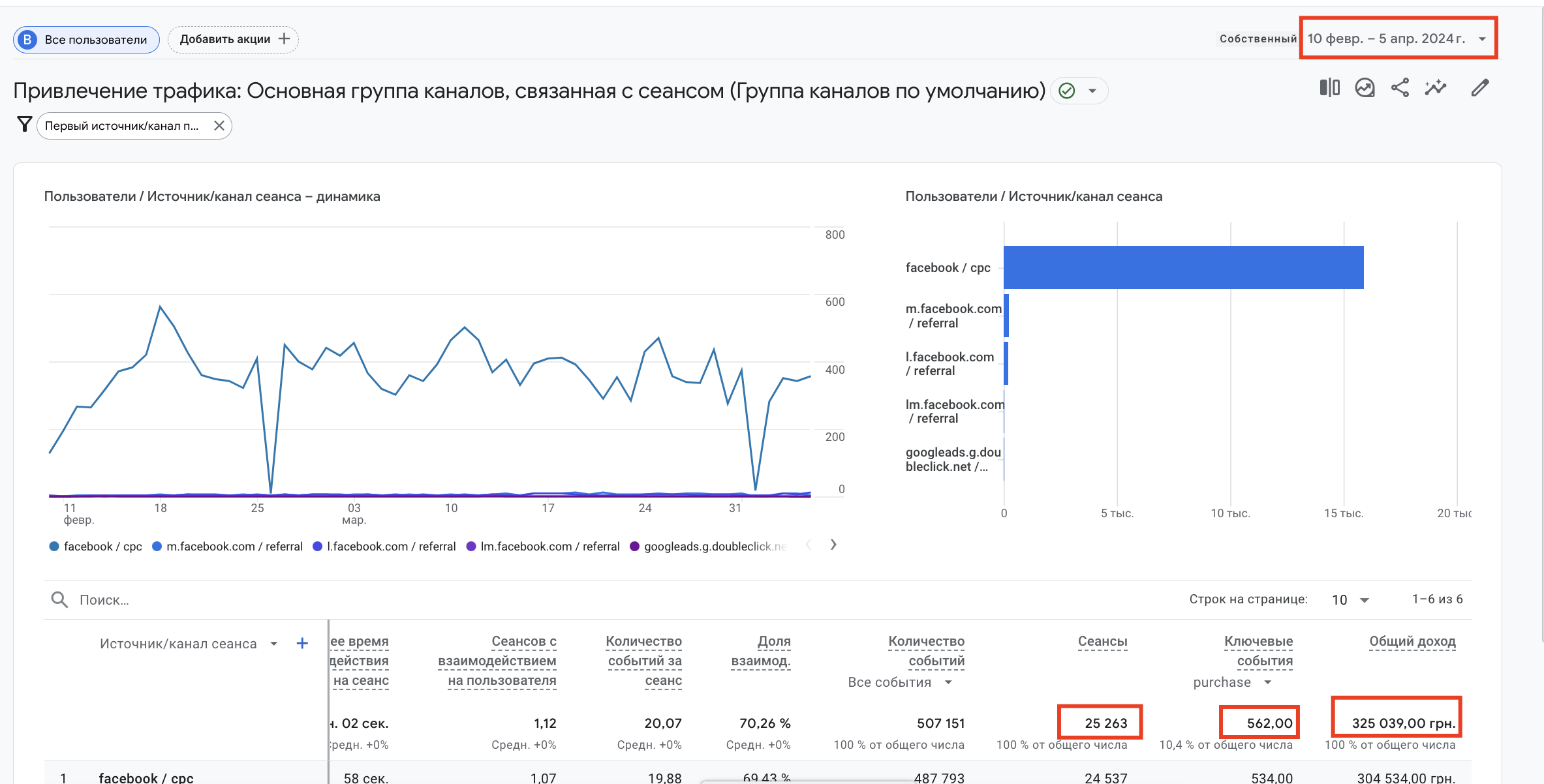Sort by Ключевые события column header
This screenshot has height=784, width=1544.
[x=1258, y=651]
